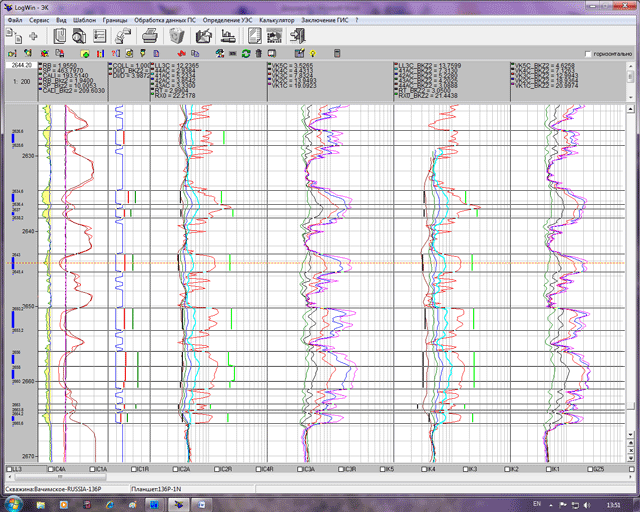Open the Обработка данных ПС menu

point(165,20)
